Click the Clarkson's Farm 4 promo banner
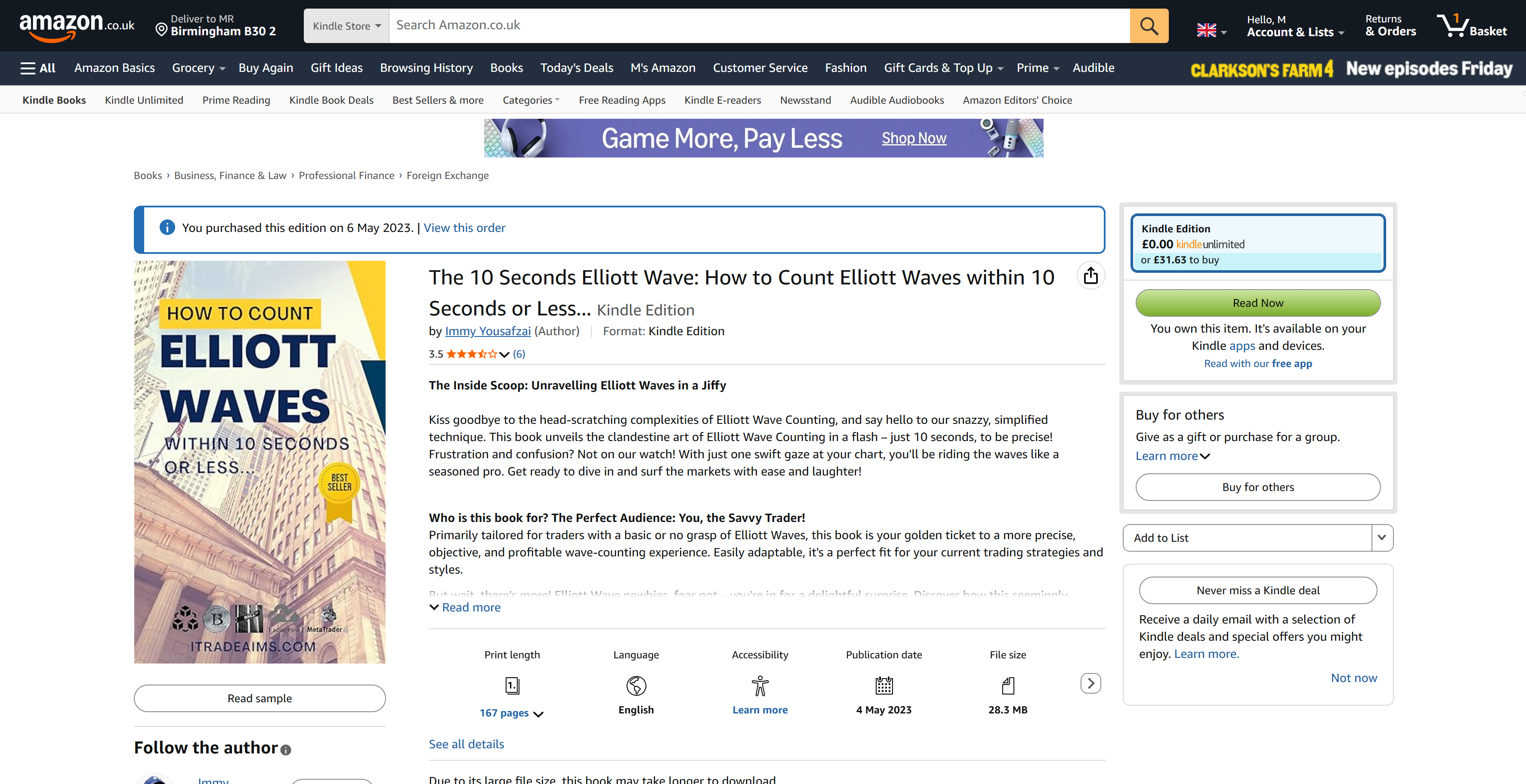 pos(1351,69)
